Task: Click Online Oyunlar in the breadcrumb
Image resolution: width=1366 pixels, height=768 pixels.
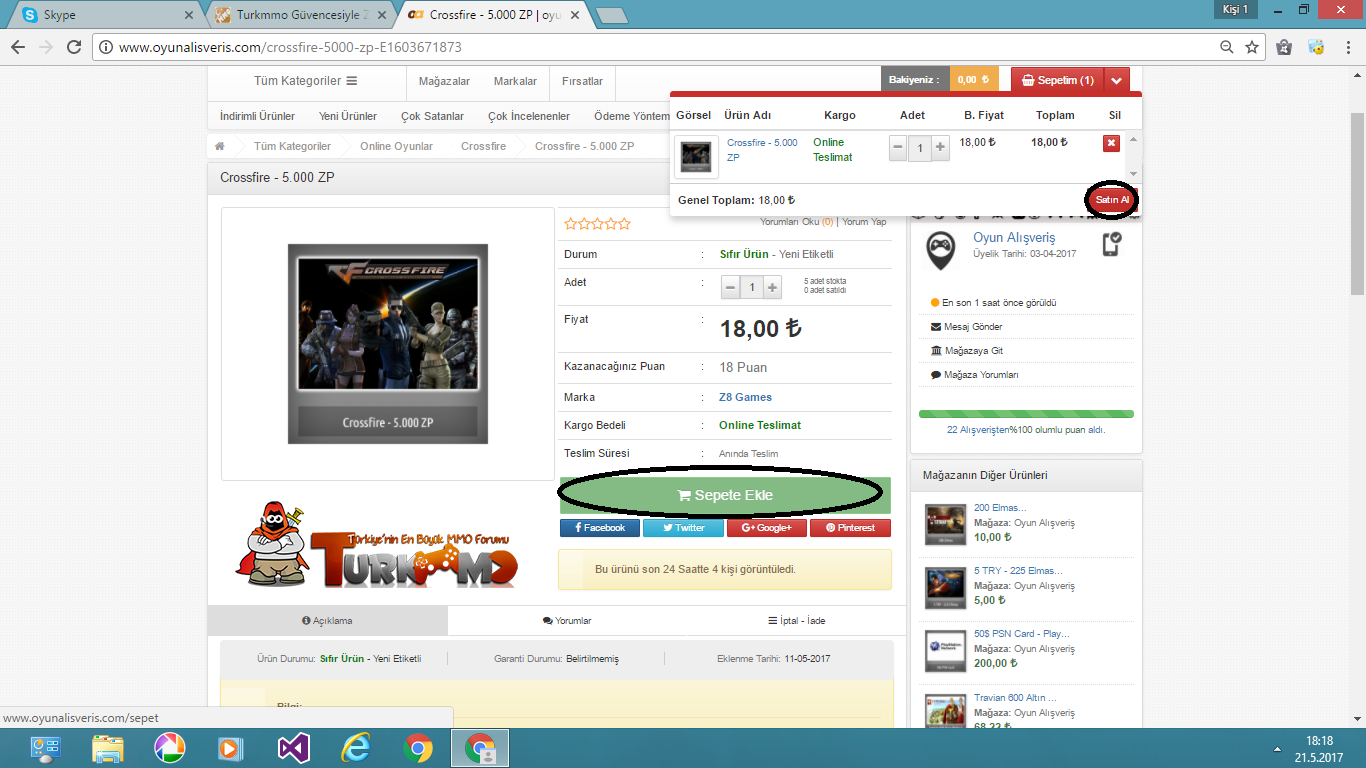Action: (397, 146)
